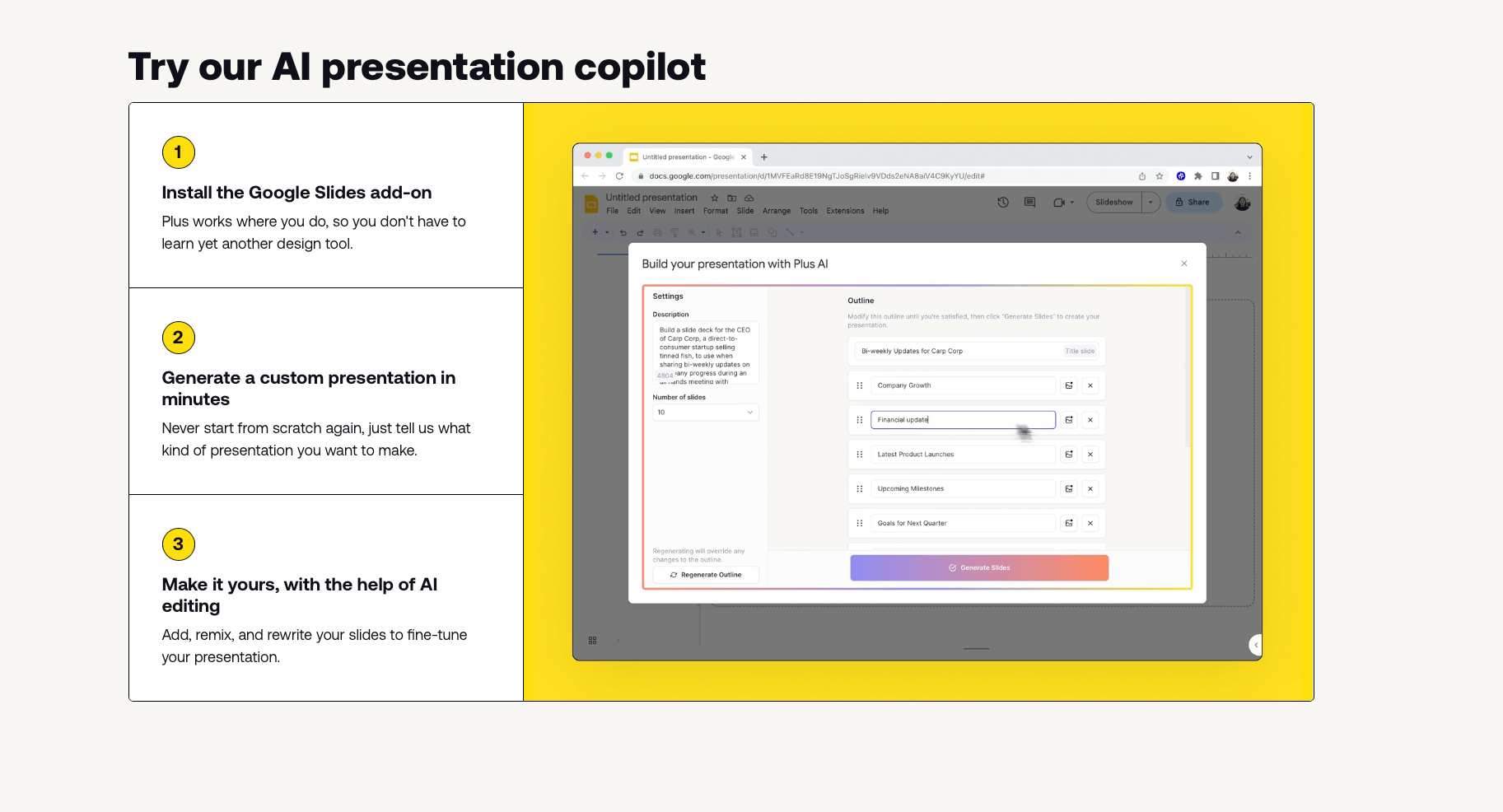Screen dimensions: 1503x812
Task: Click the bookmark star in address bar
Action: tap(1160, 176)
